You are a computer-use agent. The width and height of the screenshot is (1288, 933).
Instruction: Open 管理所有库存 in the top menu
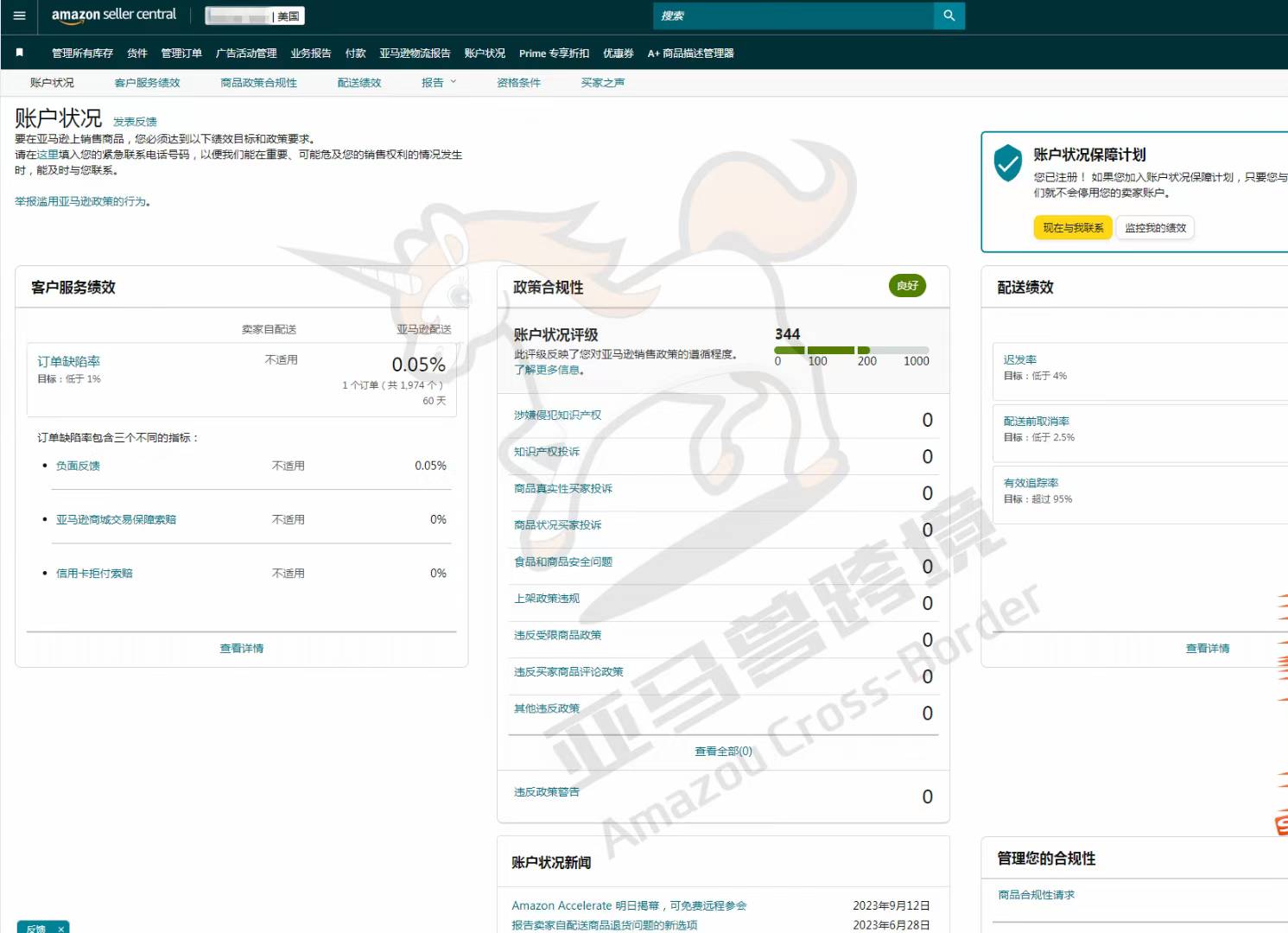tap(82, 54)
